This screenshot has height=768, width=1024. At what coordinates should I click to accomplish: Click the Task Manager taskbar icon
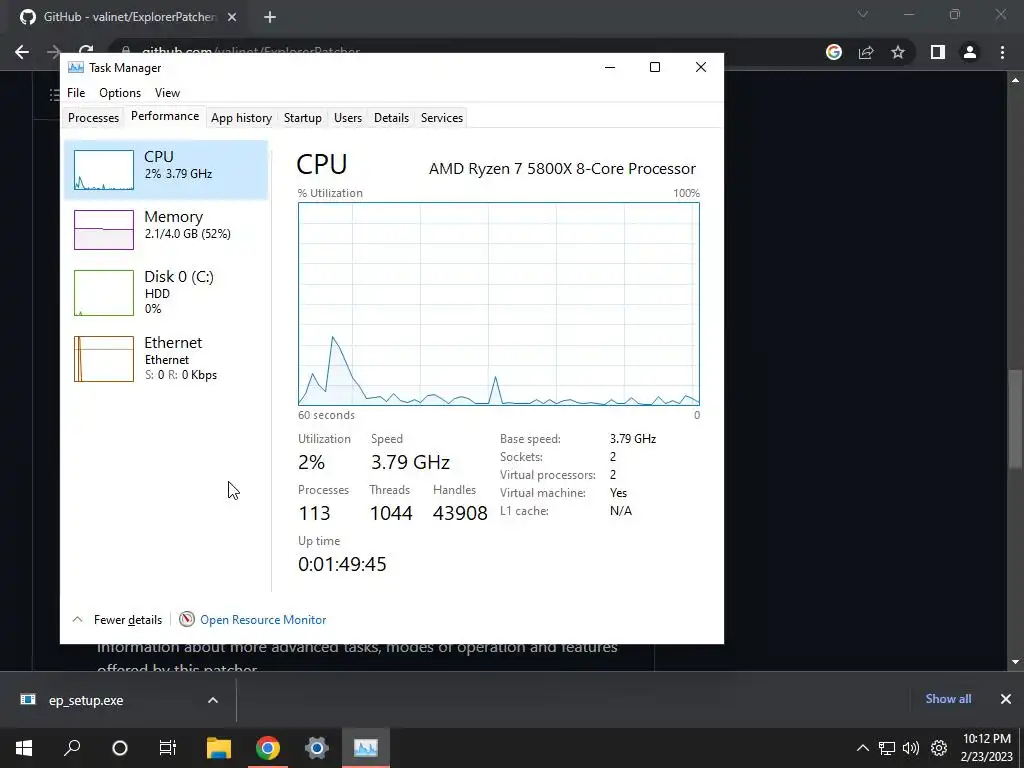[366, 748]
